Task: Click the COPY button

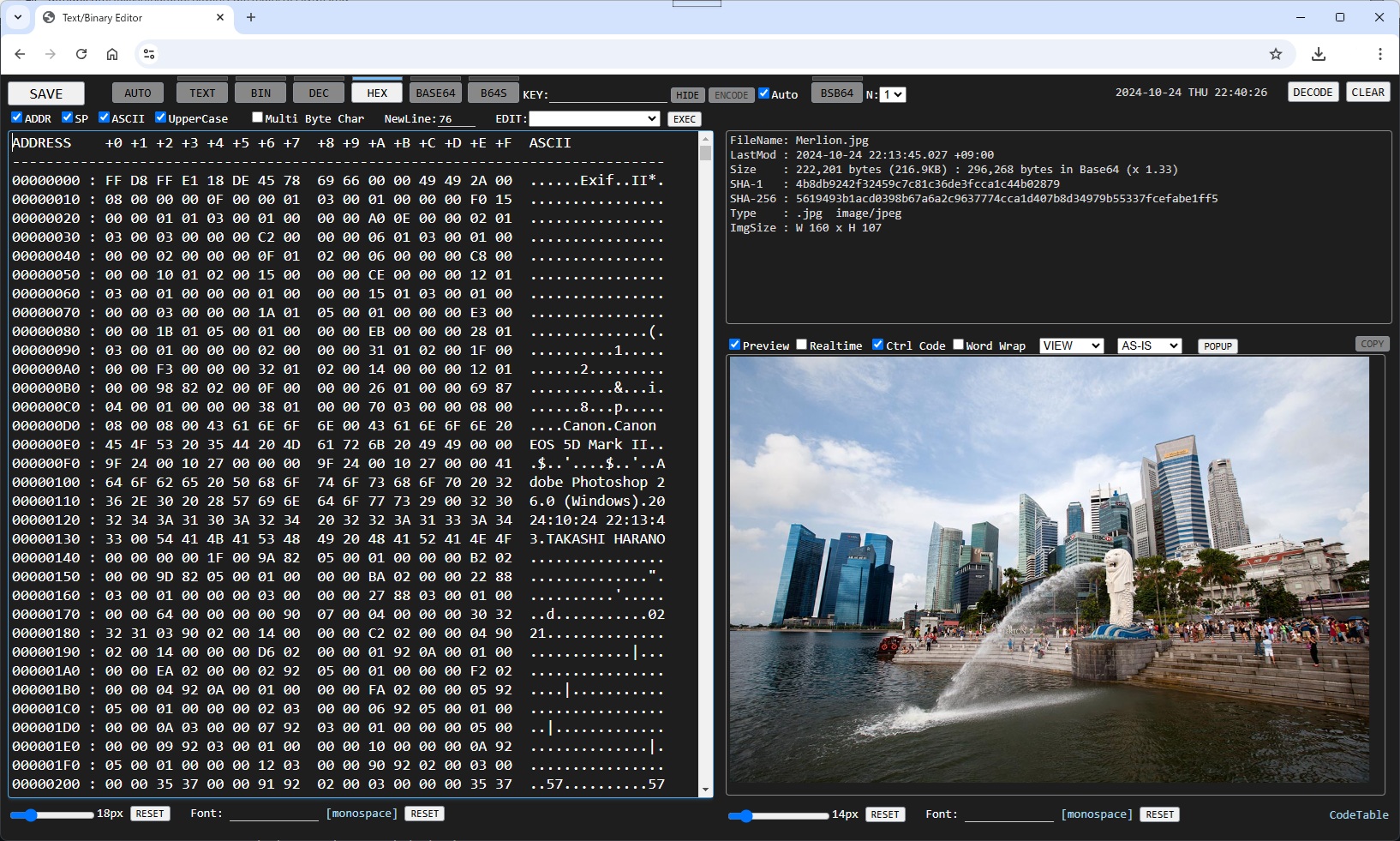Action: click(x=1372, y=344)
